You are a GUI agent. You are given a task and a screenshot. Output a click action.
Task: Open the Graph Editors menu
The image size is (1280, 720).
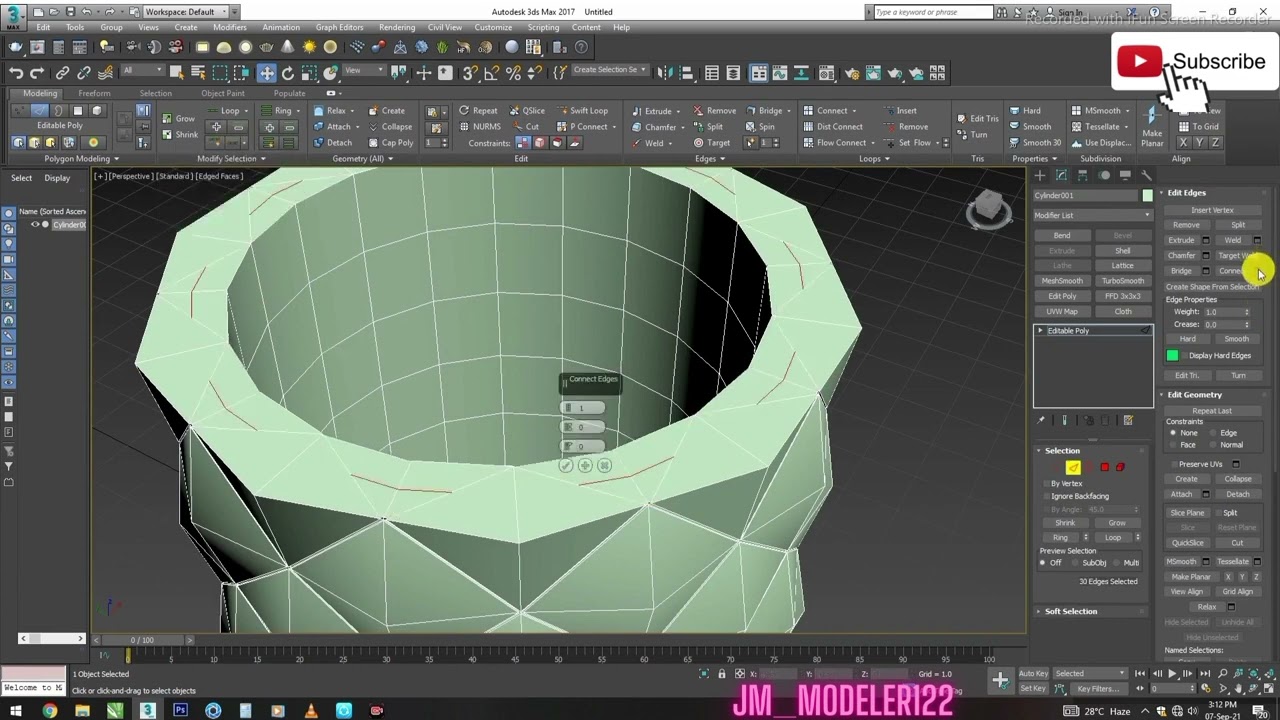pos(339,27)
